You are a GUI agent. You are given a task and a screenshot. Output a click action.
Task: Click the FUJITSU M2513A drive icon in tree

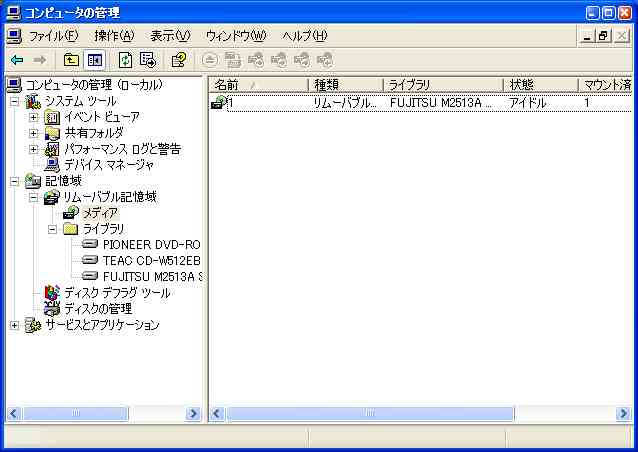tap(90, 276)
